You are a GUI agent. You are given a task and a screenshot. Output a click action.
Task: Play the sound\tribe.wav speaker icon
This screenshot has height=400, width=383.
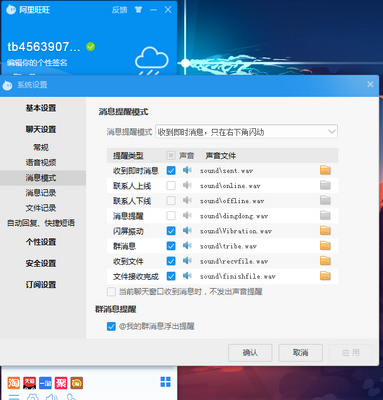(x=187, y=246)
